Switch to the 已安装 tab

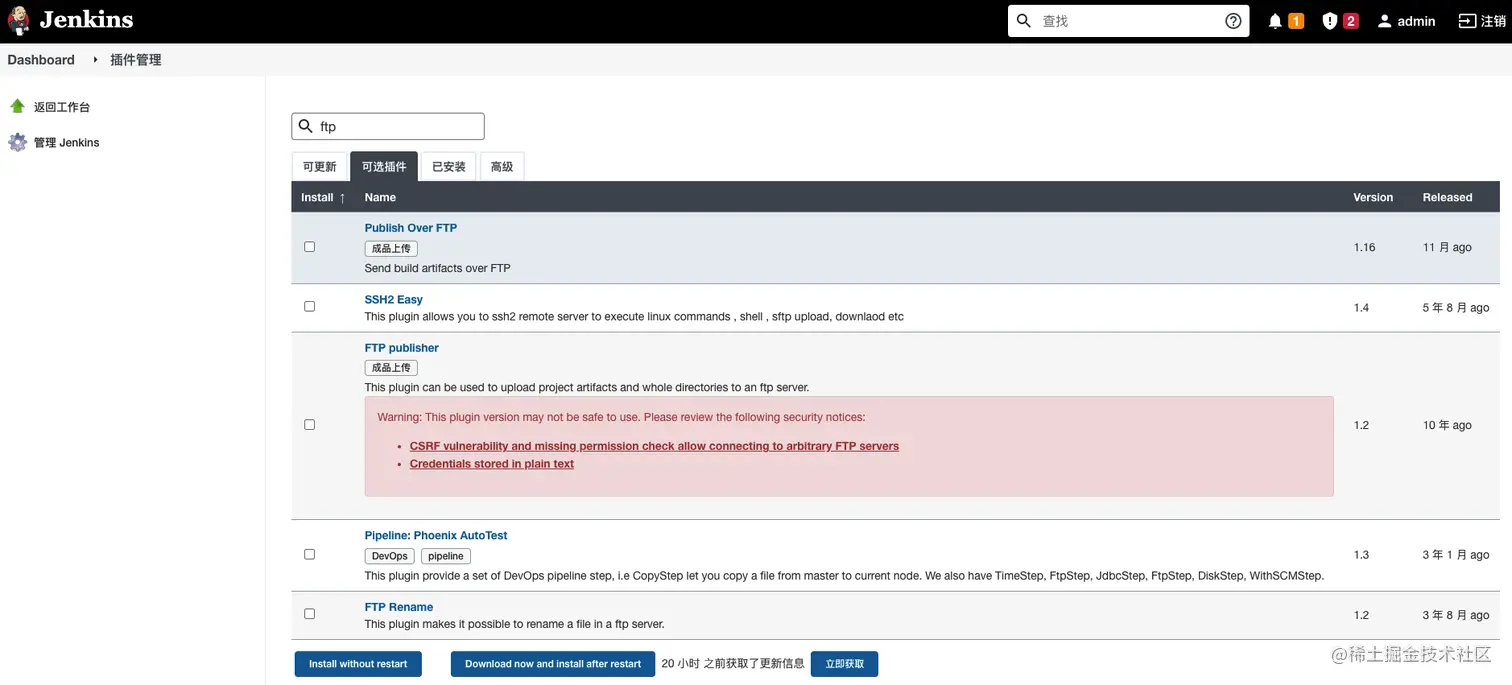(449, 167)
